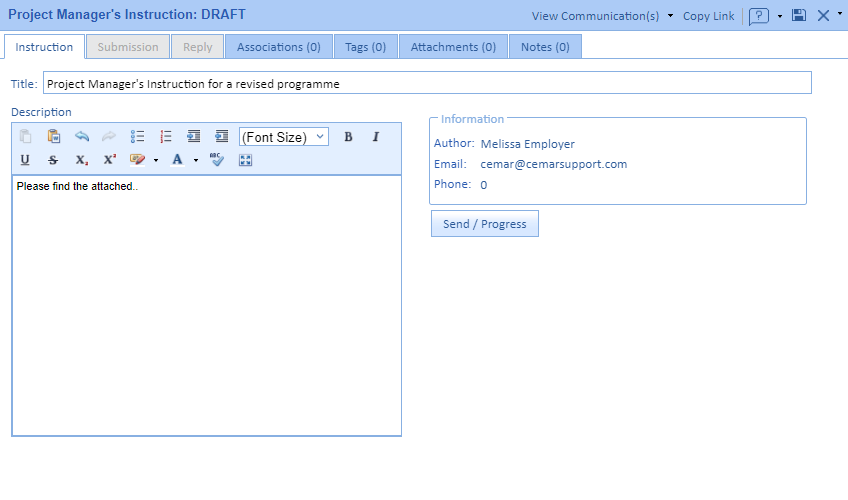Screen dimensions: 848x500
Task: Insert a numbered list
Action: pos(166,137)
